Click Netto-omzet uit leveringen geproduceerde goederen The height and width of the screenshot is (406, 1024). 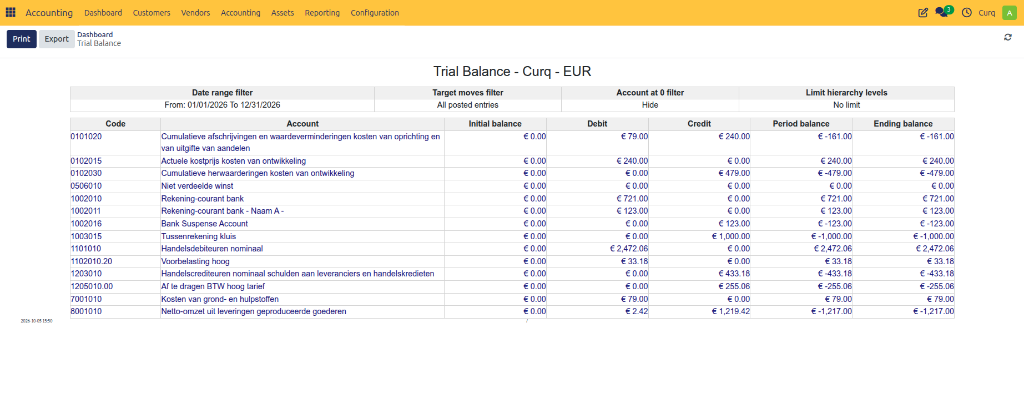[253, 311]
